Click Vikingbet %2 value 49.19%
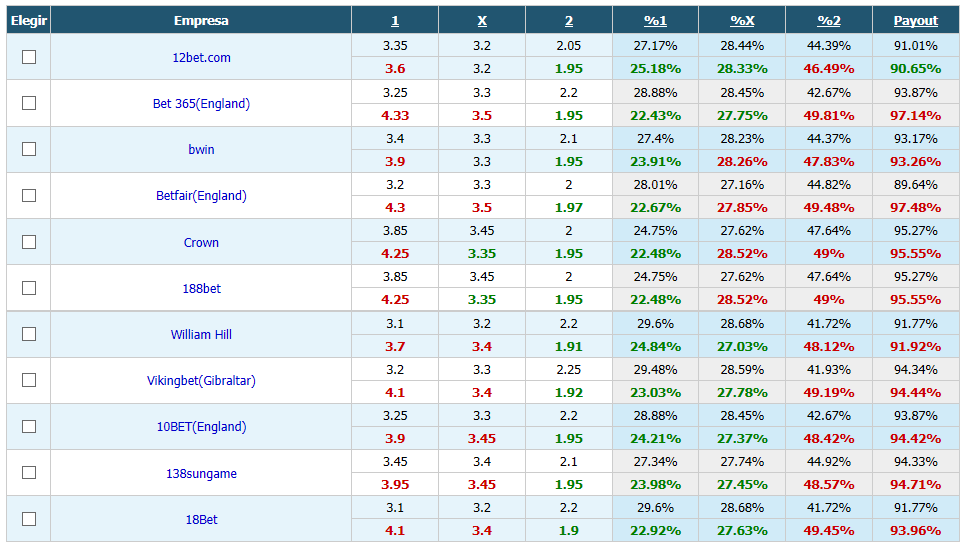963x542 pixels. pos(828,392)
